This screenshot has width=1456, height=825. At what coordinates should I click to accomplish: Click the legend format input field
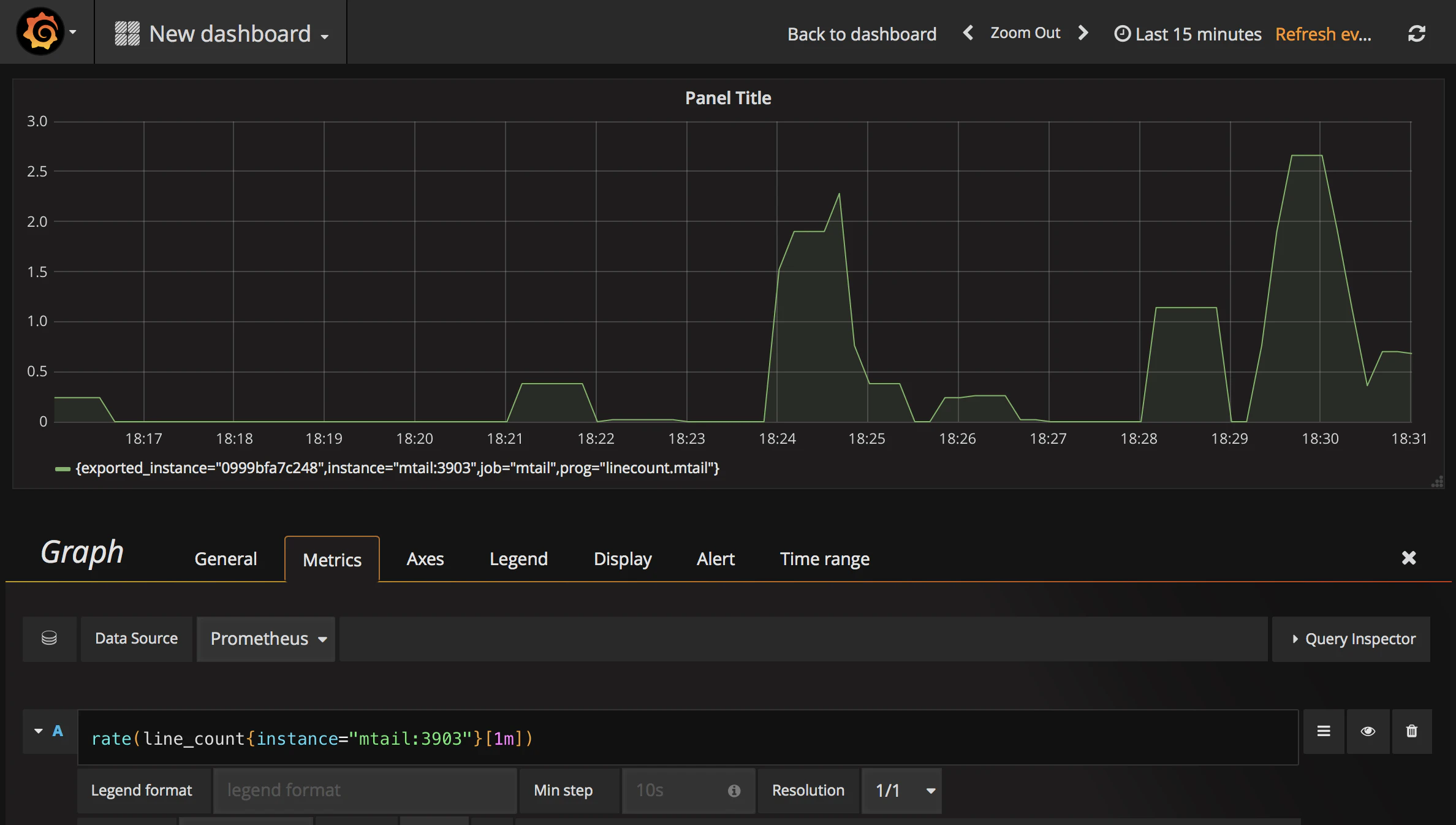pos(365,791)
